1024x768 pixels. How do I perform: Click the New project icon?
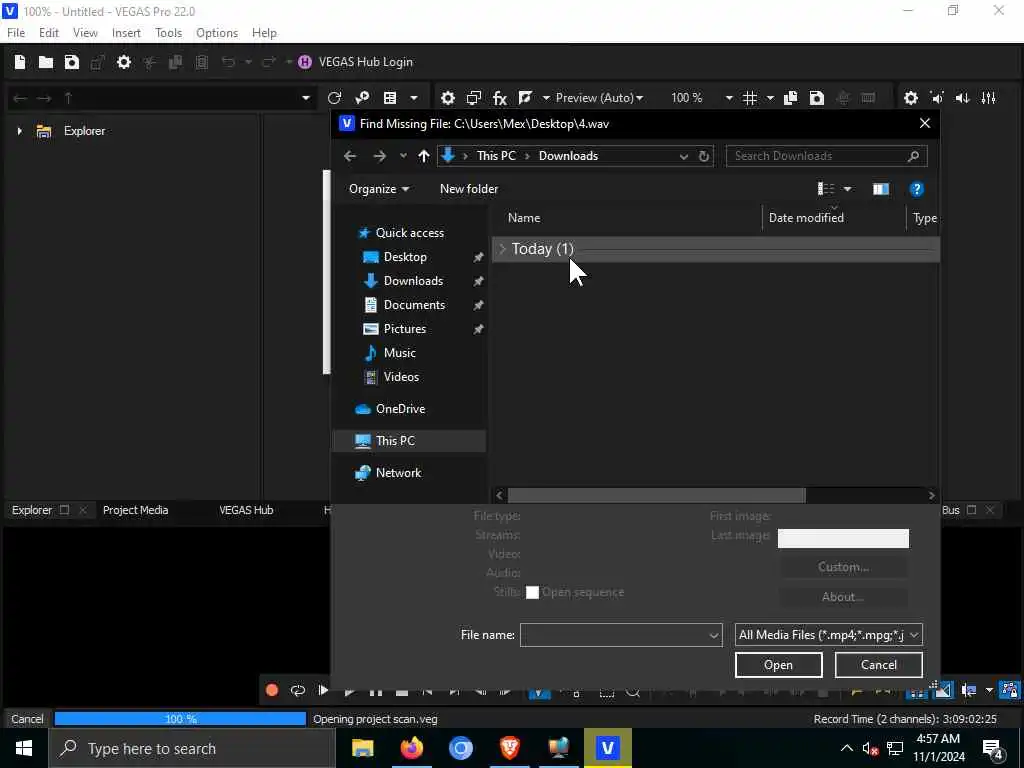(x=20, y=62)
